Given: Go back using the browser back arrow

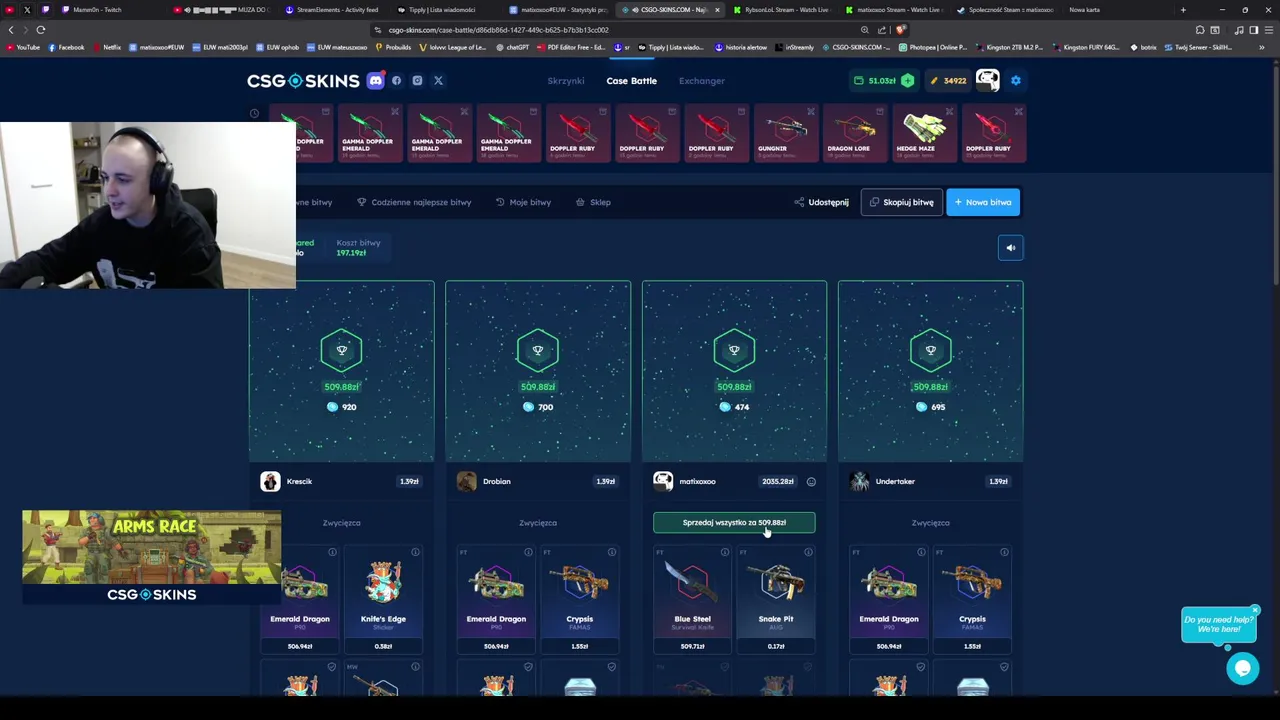Looking at the screenshot, I should tap(11, 30).
